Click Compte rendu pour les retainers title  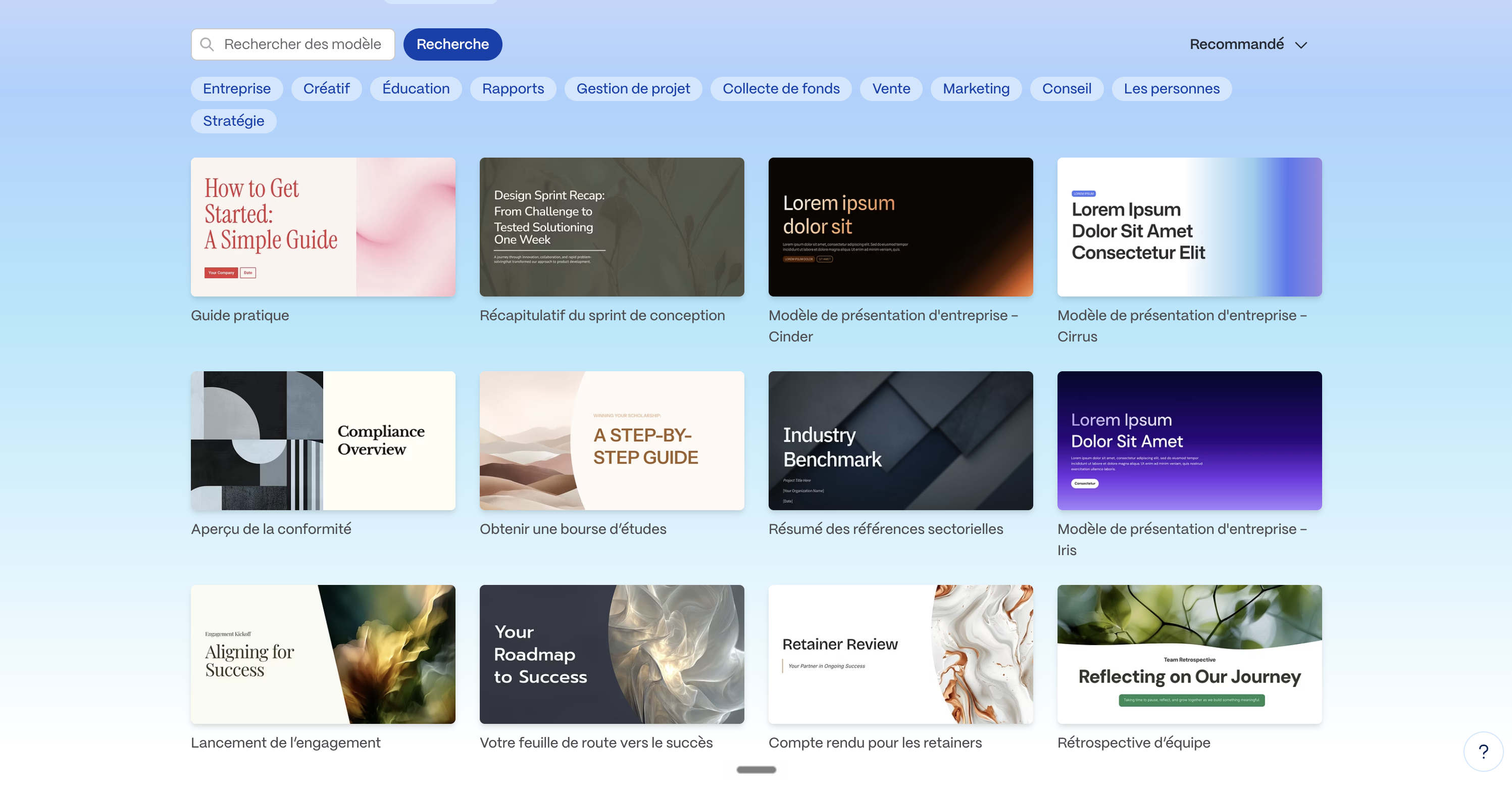875,743
